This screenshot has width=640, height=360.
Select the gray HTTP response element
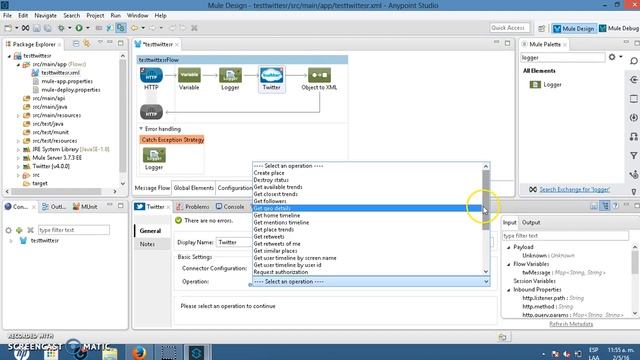pyautogui.click(x=151, y=112)
